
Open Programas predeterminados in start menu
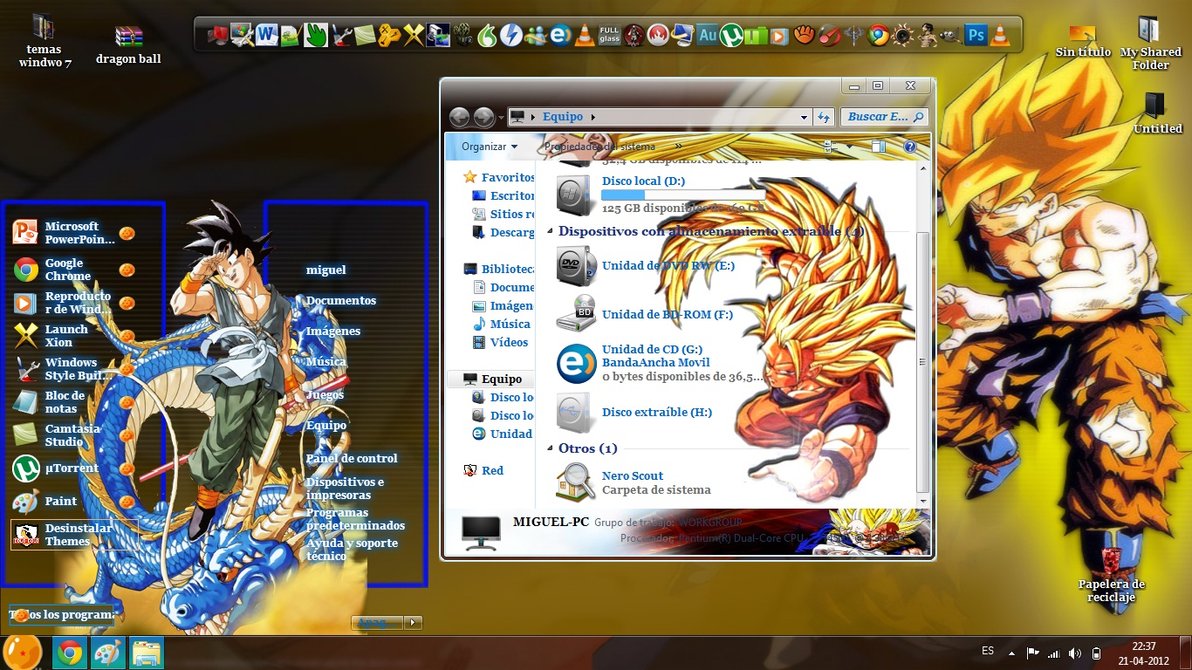coord(354,519)
